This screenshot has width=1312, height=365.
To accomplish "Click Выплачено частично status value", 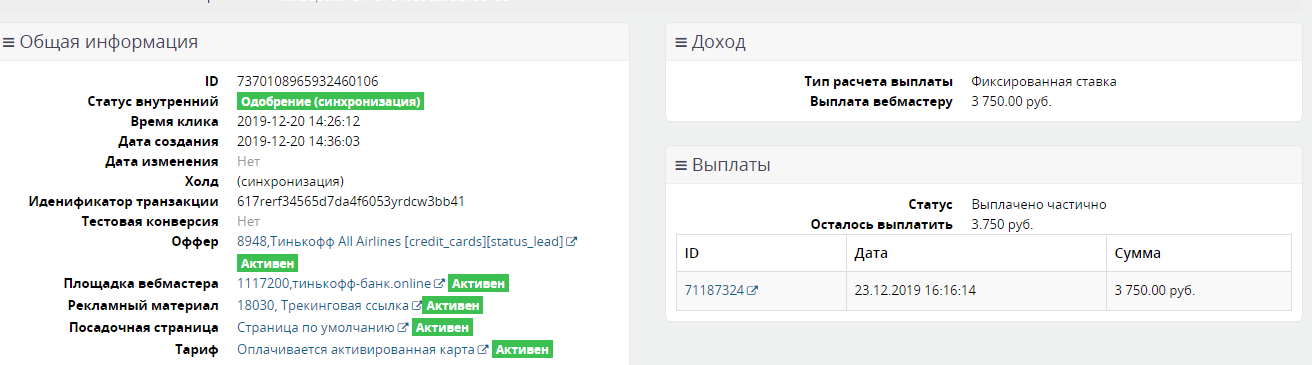I will [x=1038, y=204].
